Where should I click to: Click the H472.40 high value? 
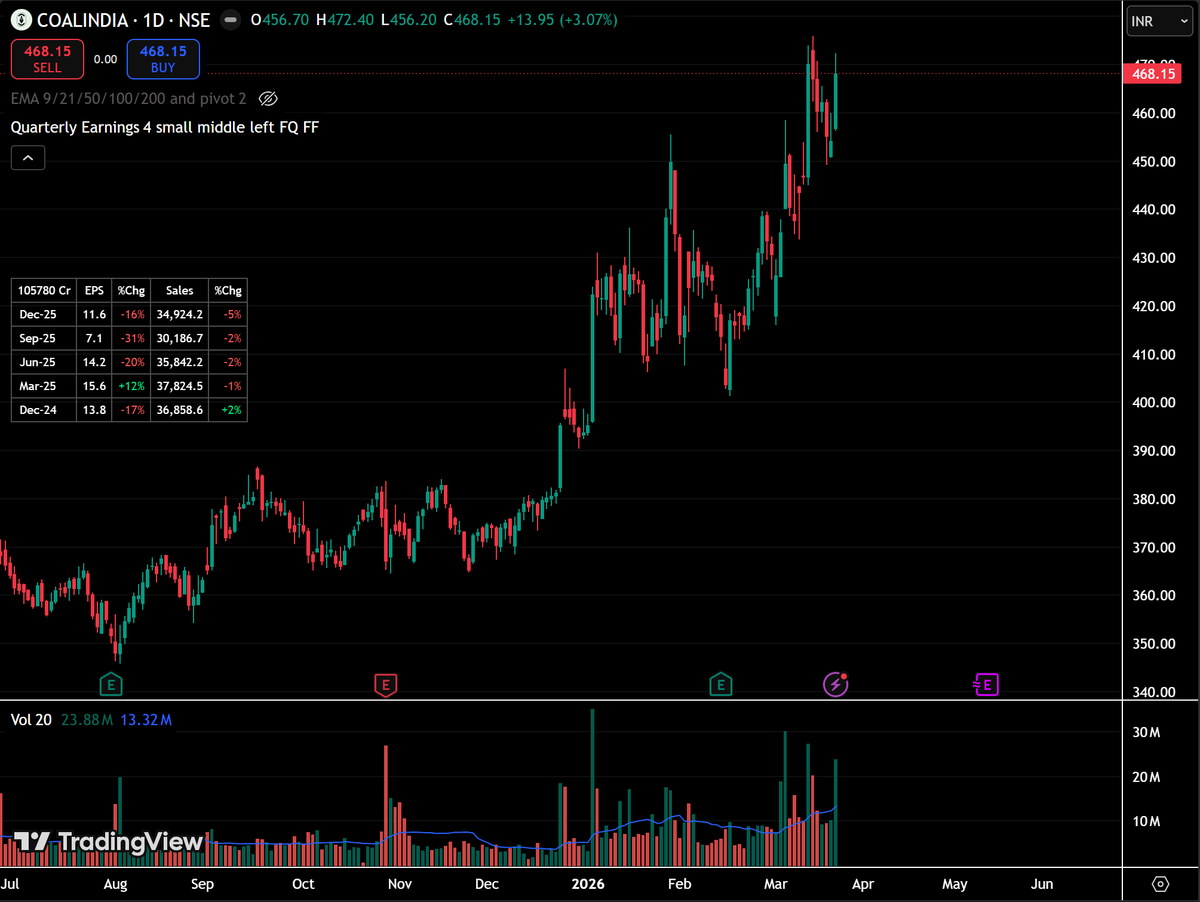(346, 20)
